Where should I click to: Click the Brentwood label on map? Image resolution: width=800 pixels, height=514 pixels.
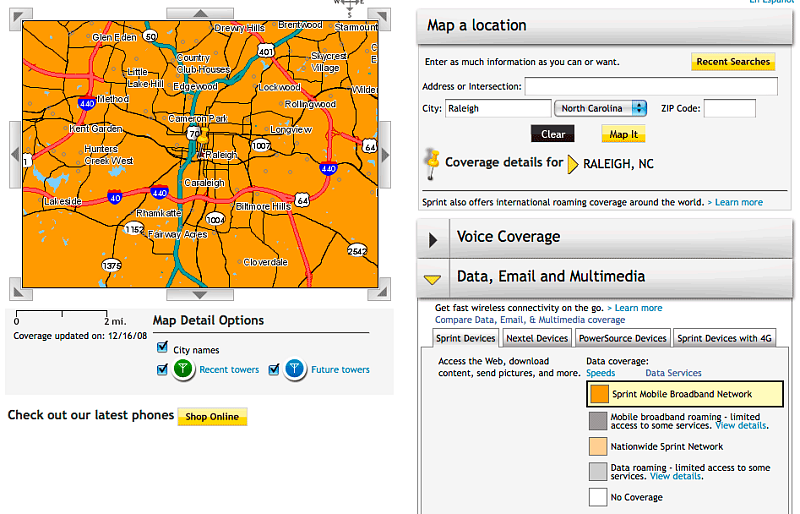(x=300, y=25)
